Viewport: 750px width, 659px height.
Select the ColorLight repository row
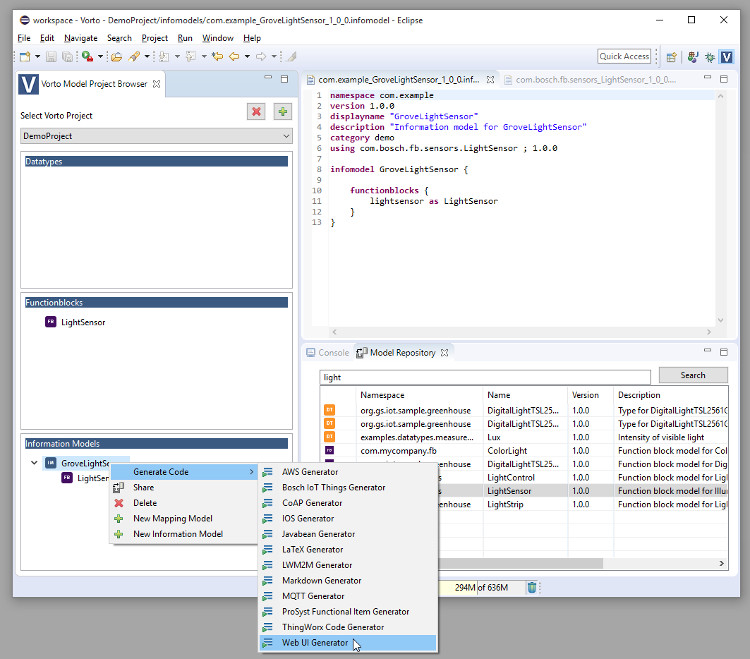[524, 451]
